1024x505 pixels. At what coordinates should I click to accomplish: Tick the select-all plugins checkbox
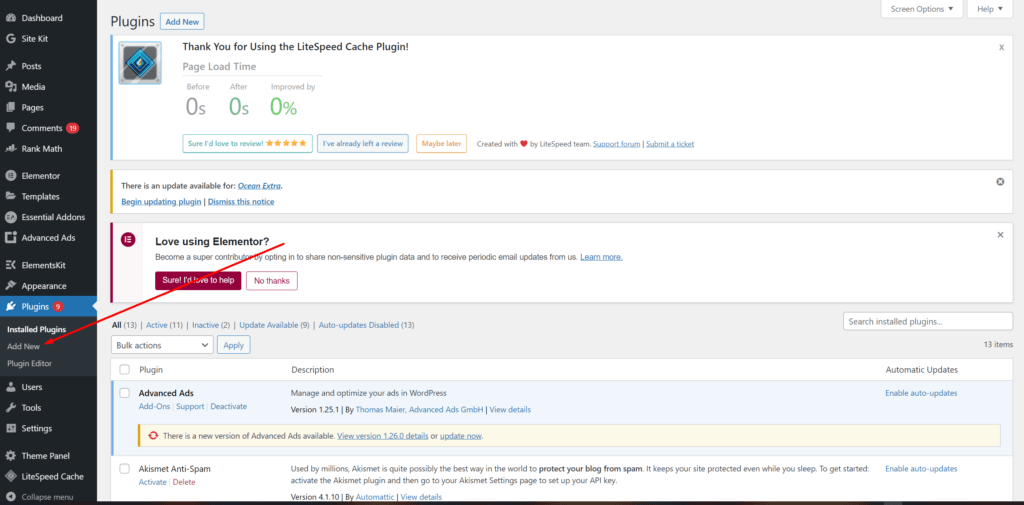coord(125,370)
